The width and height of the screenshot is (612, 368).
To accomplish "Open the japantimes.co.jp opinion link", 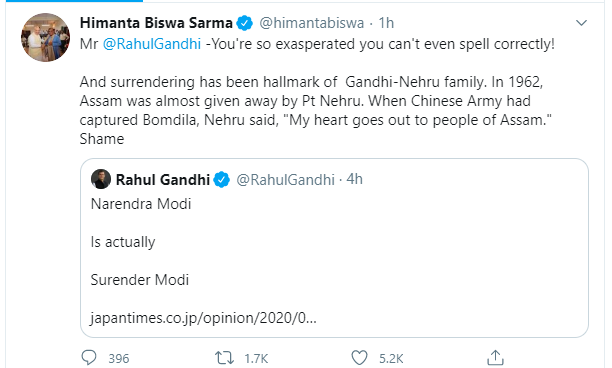I will click(x=203, y=318).
